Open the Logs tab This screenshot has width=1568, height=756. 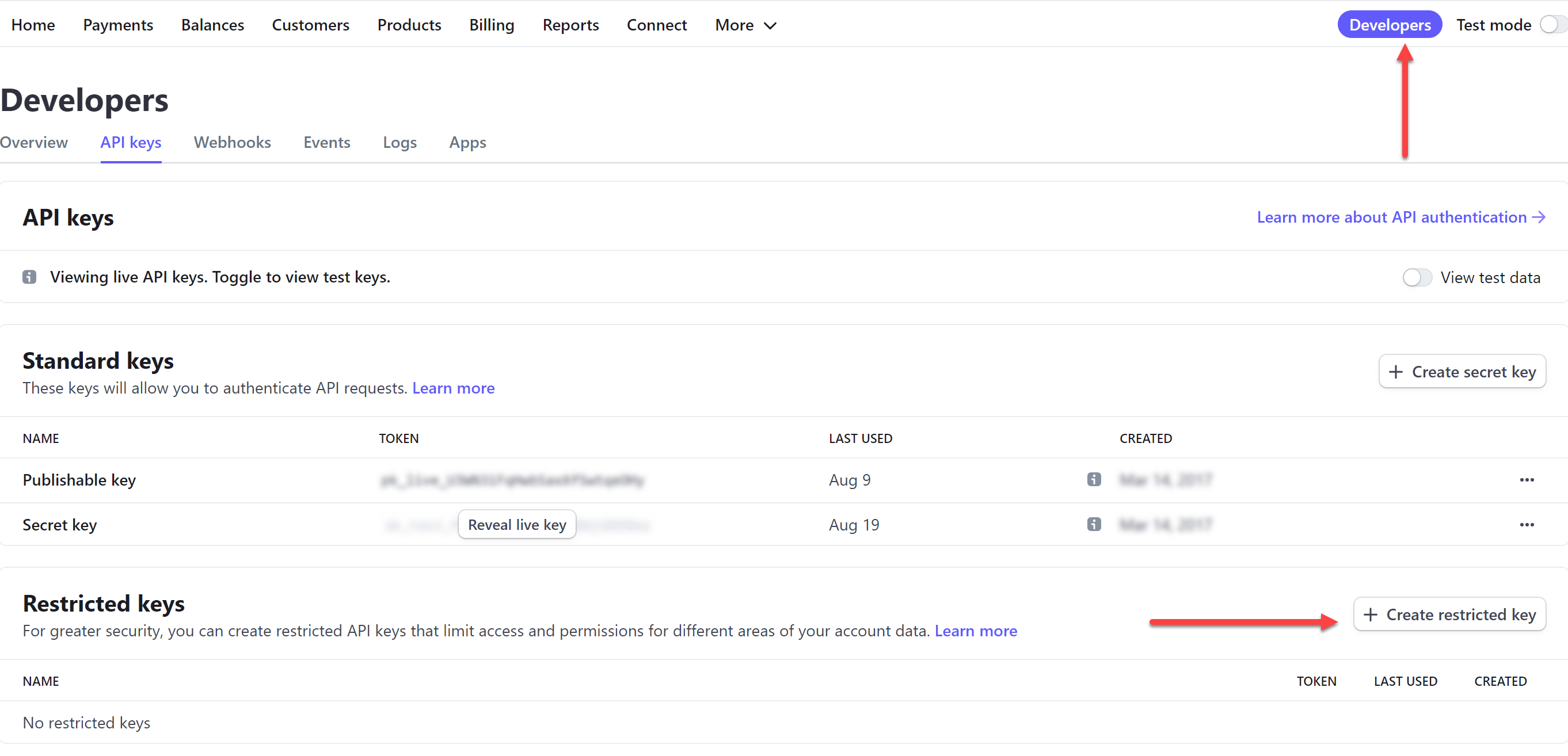tap(400, 142)
